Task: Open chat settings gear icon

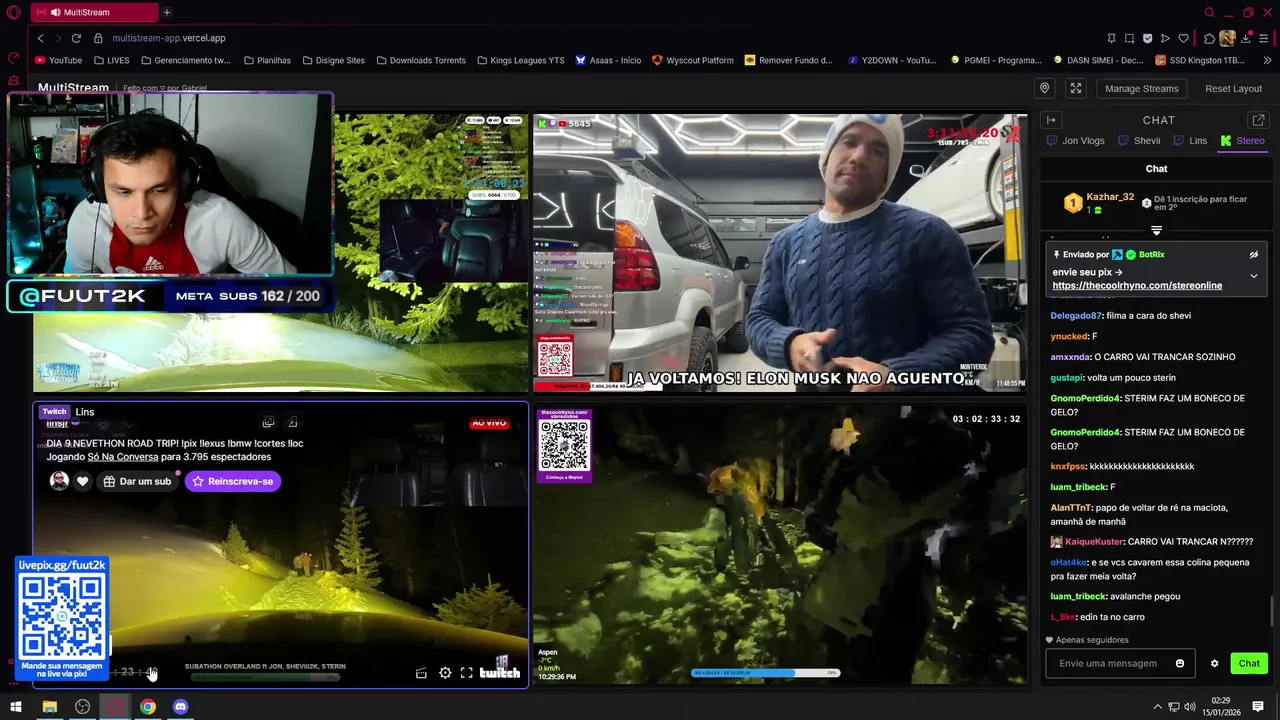Action: [x=1215, y=663]
